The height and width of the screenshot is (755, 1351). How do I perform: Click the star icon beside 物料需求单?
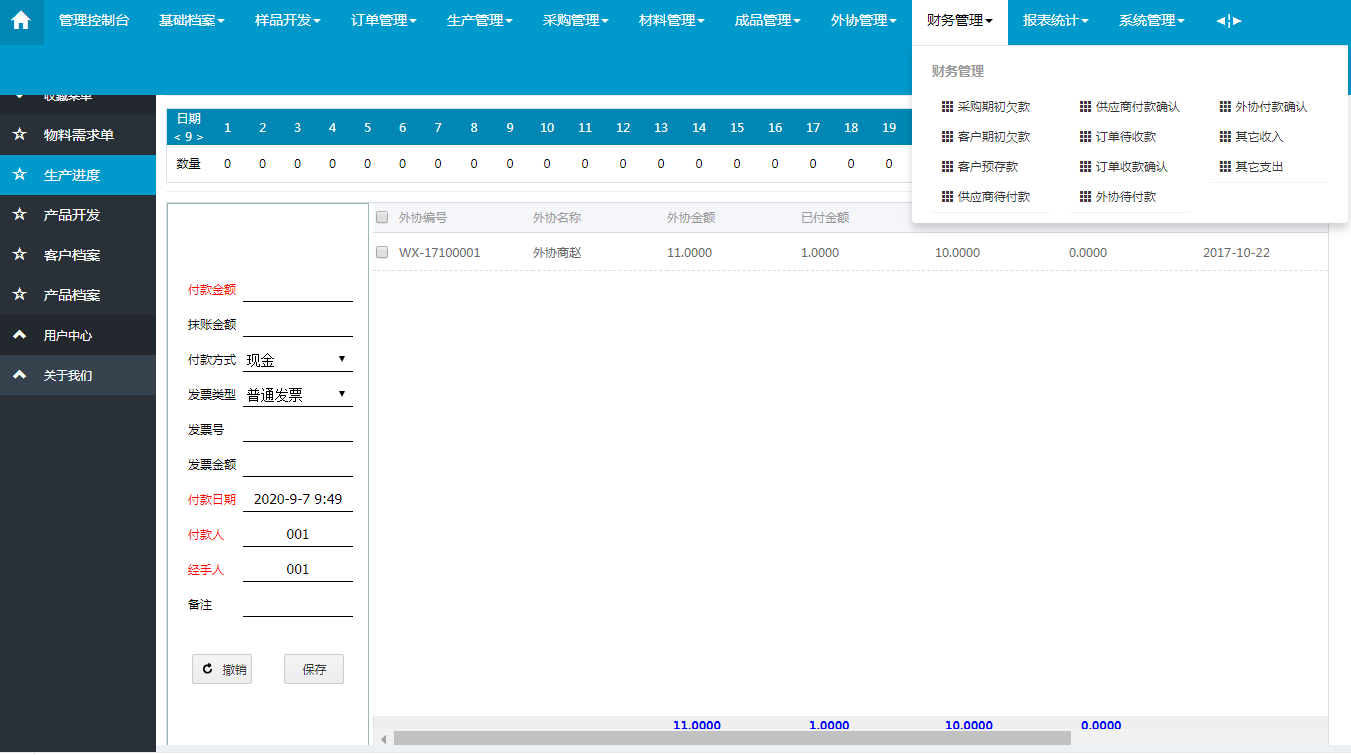[19, 135]
